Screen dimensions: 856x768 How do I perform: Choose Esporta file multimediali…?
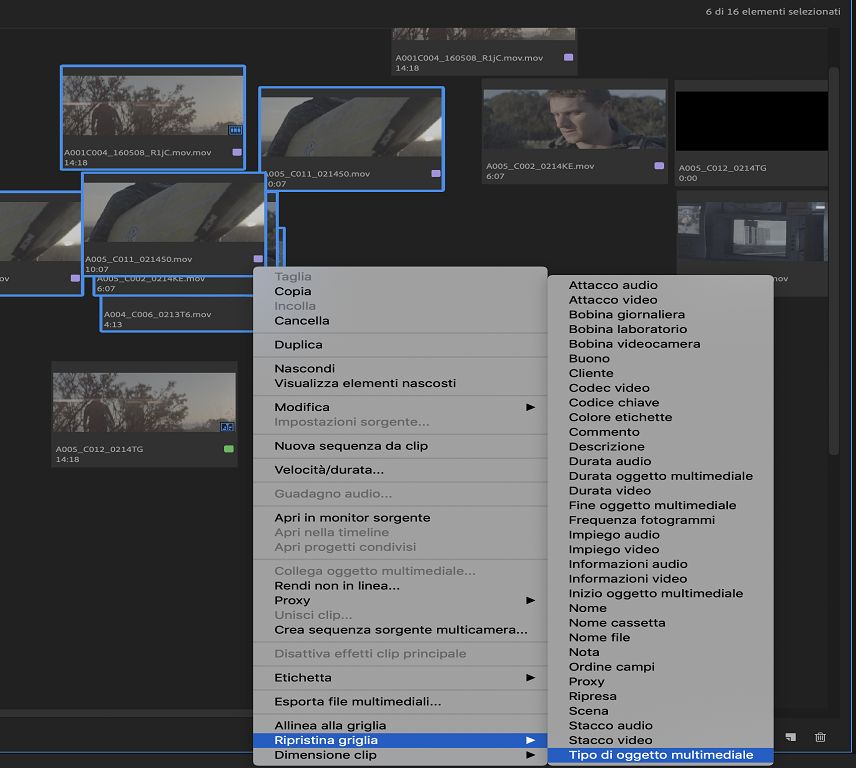358,702
